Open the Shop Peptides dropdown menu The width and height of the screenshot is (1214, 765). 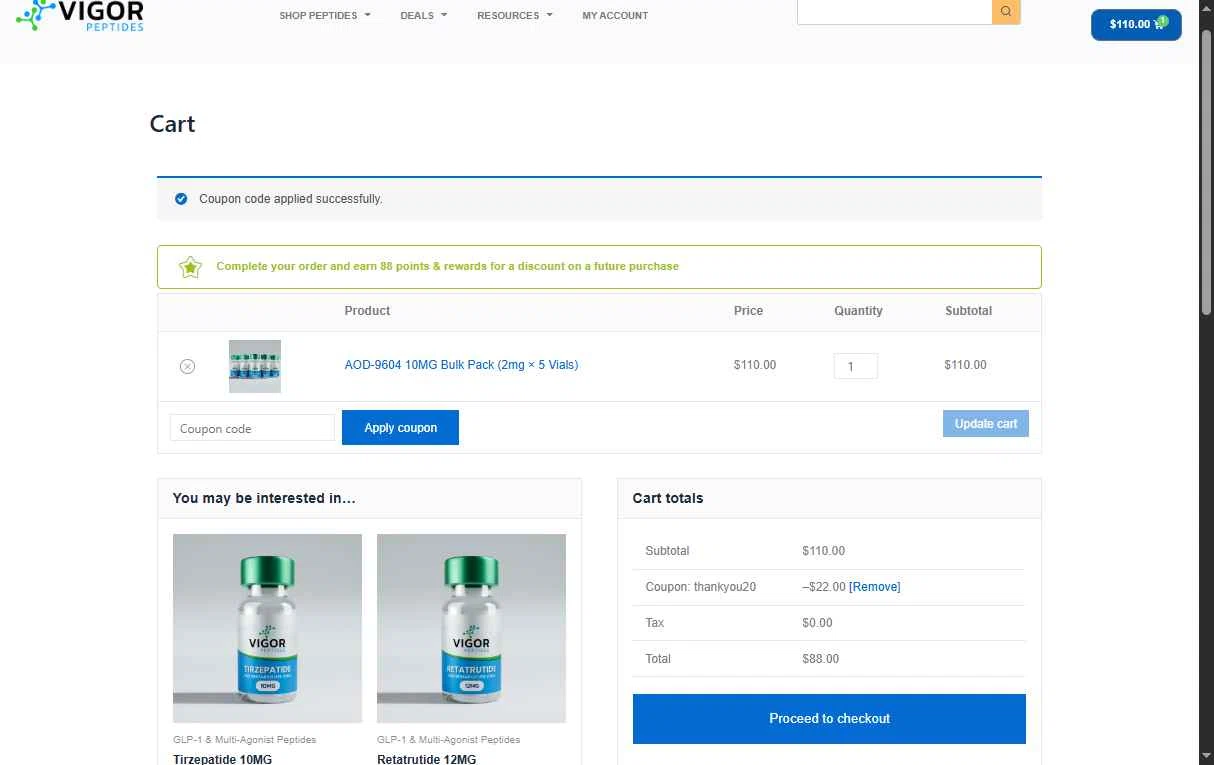click(x=325, y=15)
